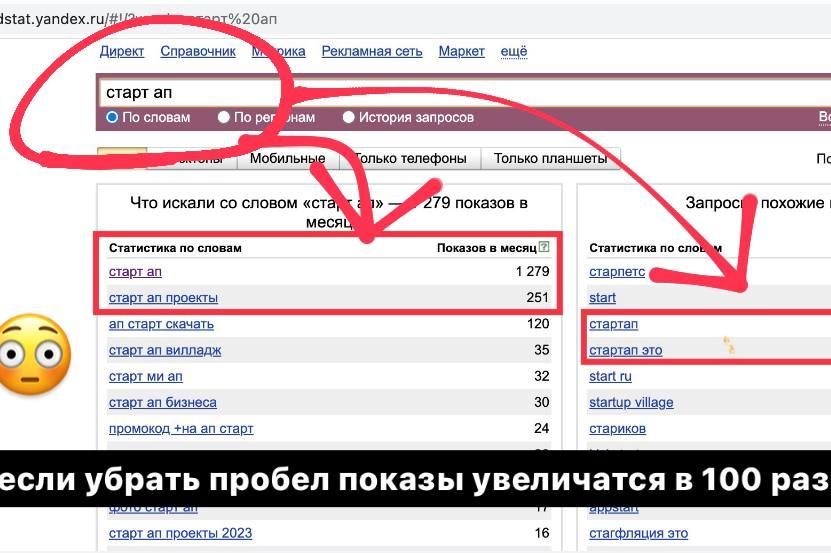
Task: Open the старт ап проекты query link
Action: point(163,298)
